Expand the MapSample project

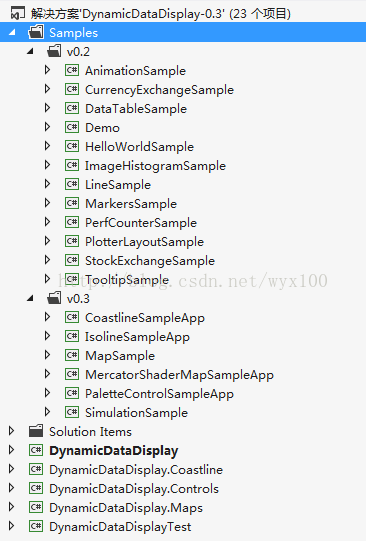click(48, 355)
